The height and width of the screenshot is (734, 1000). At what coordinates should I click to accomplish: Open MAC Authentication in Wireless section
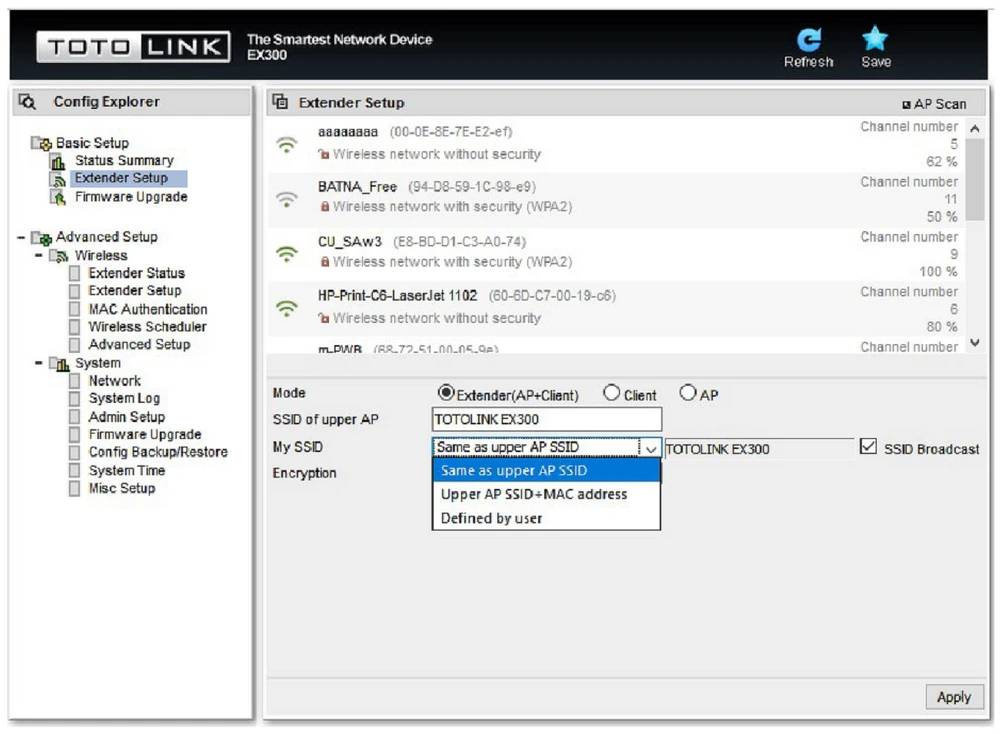[x=147, y=309]
